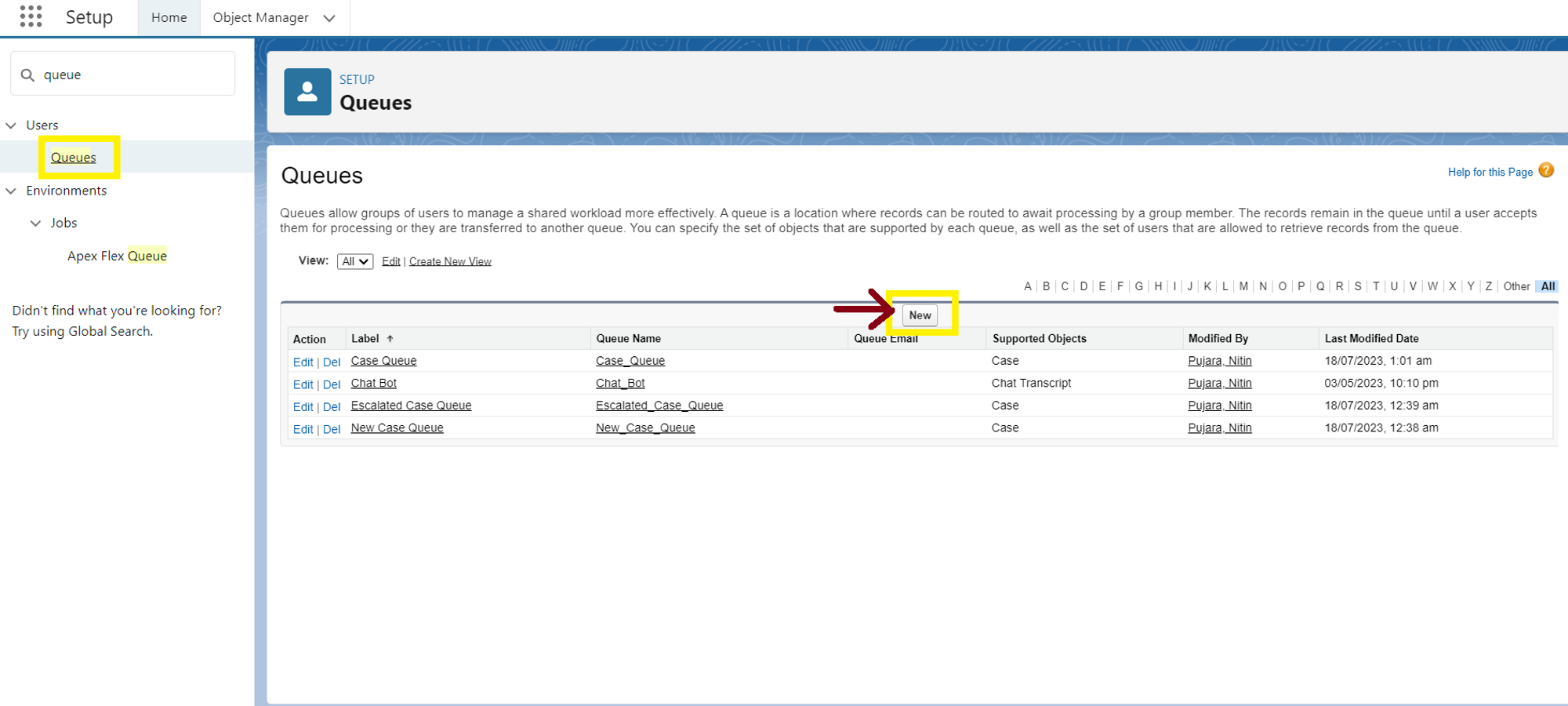Click the Edit view link

point(391,261)
